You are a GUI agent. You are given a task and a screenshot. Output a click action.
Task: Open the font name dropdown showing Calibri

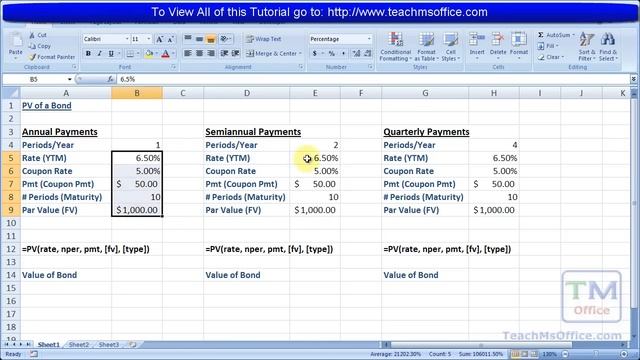[x=127, y=39]
